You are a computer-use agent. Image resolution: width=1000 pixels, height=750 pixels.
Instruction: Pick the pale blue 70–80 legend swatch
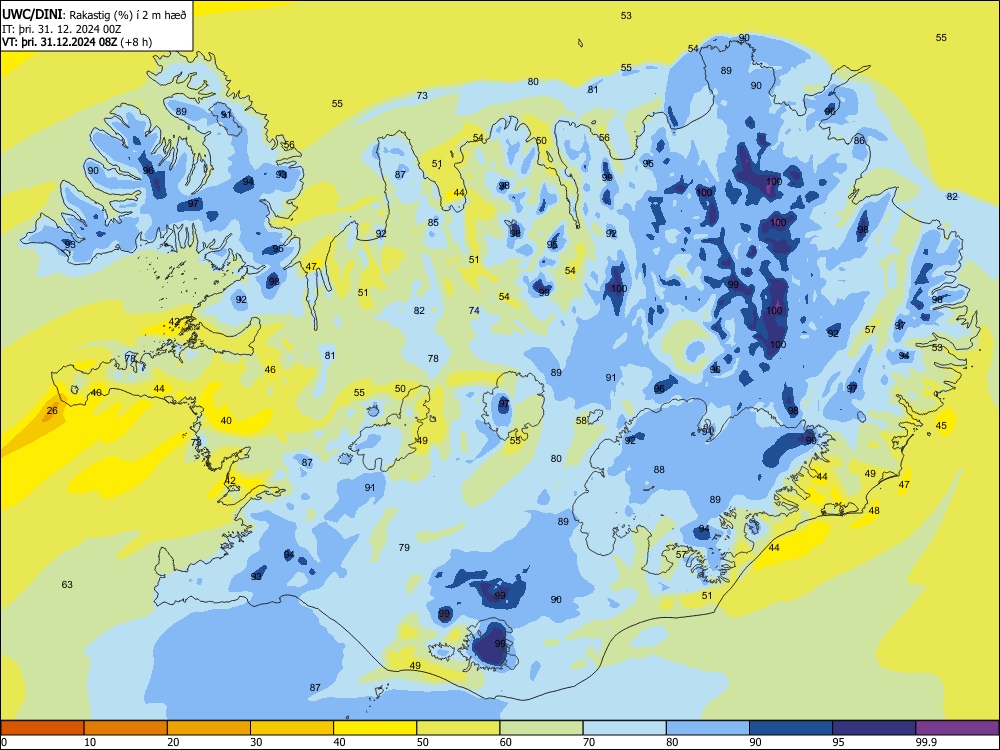(x=624, y=728)
